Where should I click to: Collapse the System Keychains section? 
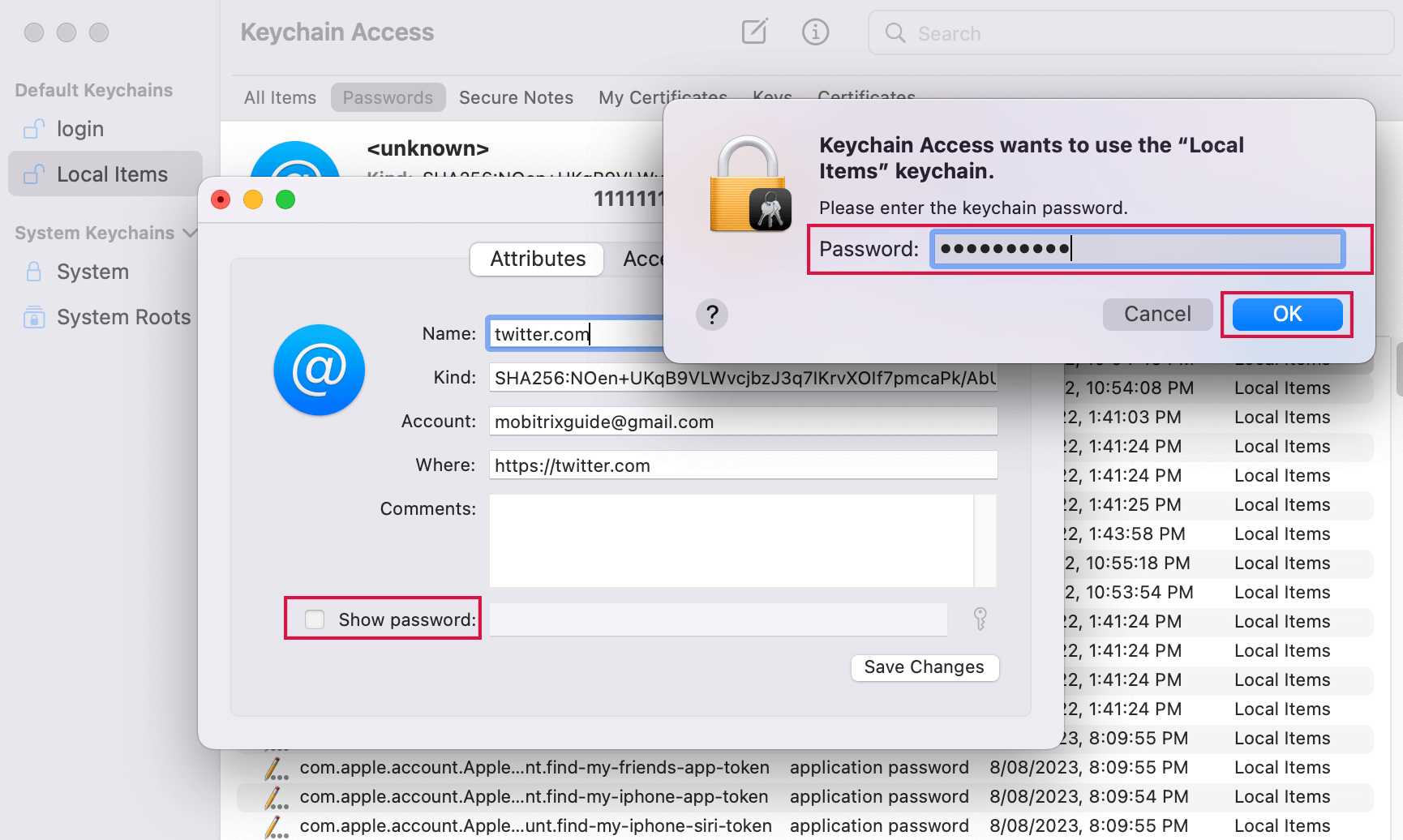(190, 233)
